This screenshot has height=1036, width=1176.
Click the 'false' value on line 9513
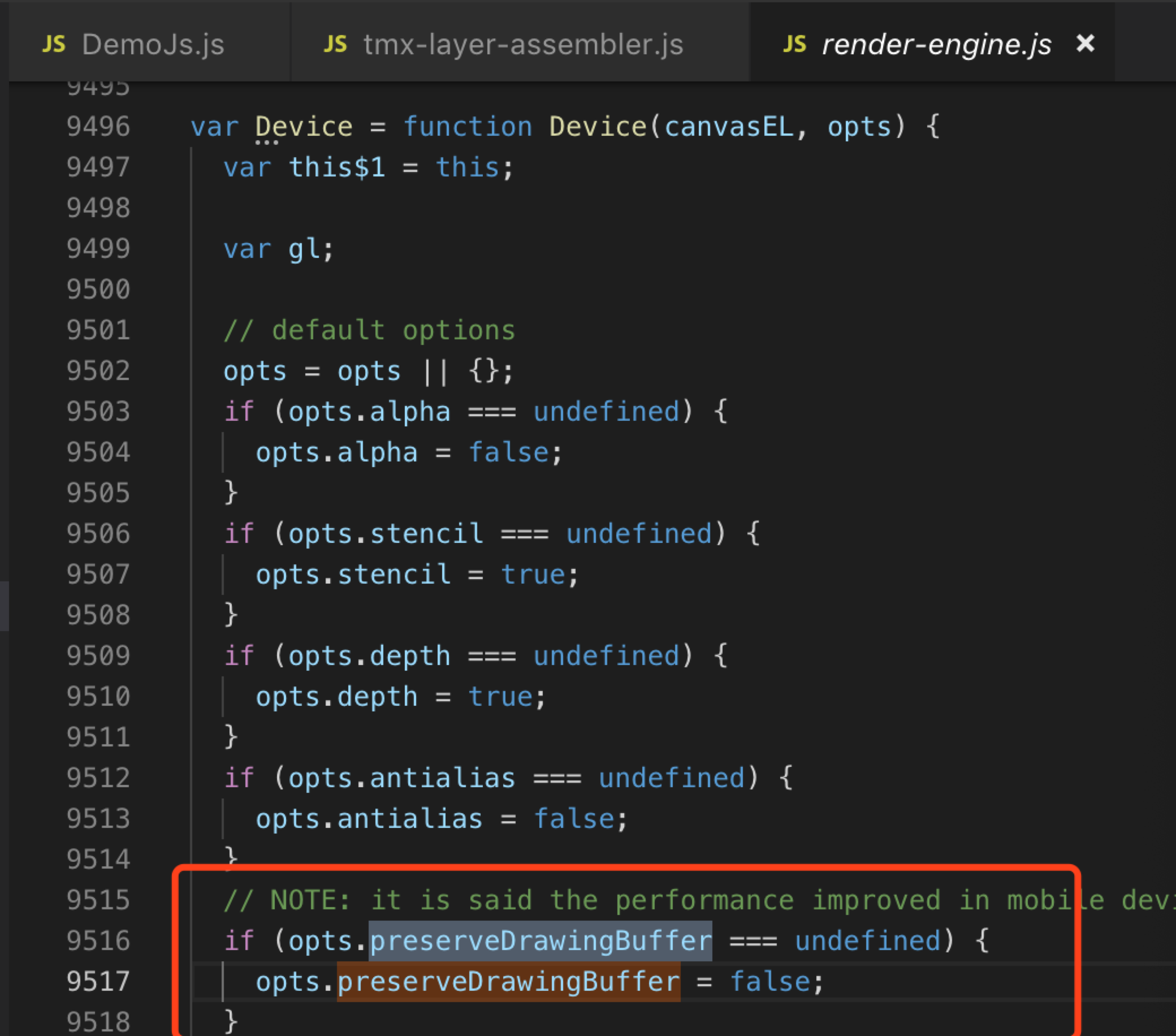pos(574,818)
